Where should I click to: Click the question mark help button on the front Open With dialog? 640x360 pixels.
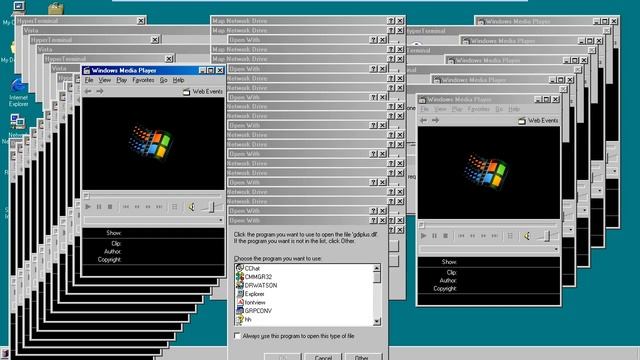373,220
